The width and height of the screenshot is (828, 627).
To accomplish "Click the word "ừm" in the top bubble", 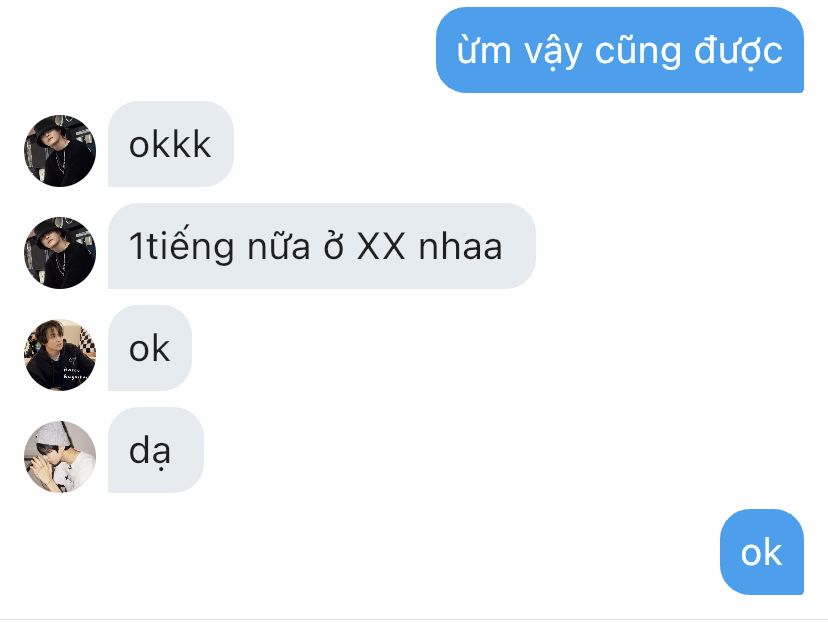I will [x=484, y=50].
